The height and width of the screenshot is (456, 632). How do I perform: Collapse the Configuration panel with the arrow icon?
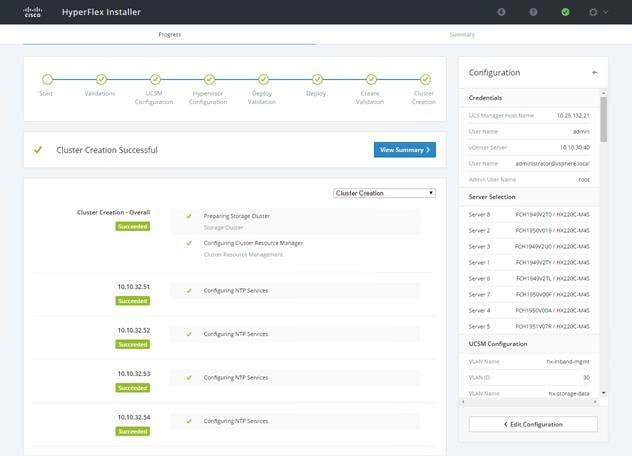[595, 73]
